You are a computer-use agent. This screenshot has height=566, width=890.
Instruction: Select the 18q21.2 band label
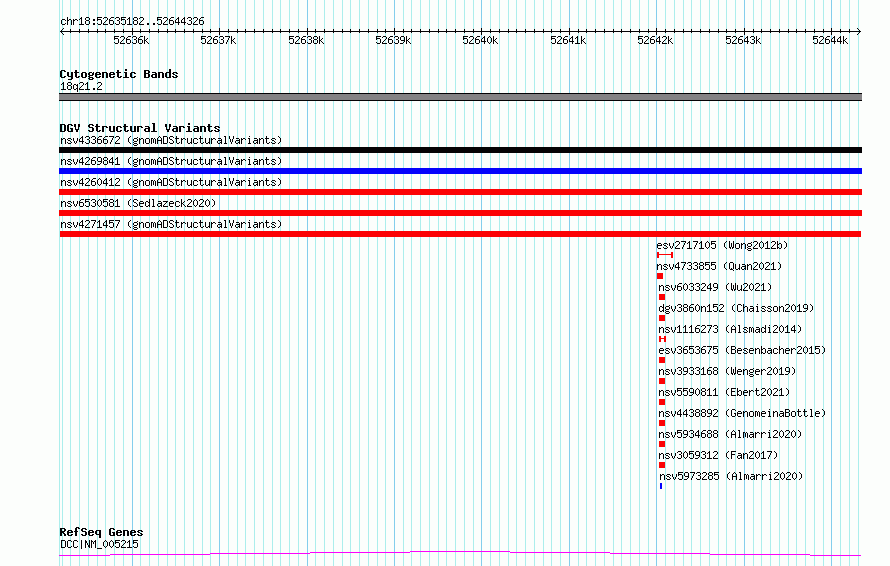pyautogui.click(x=81, y=86)
